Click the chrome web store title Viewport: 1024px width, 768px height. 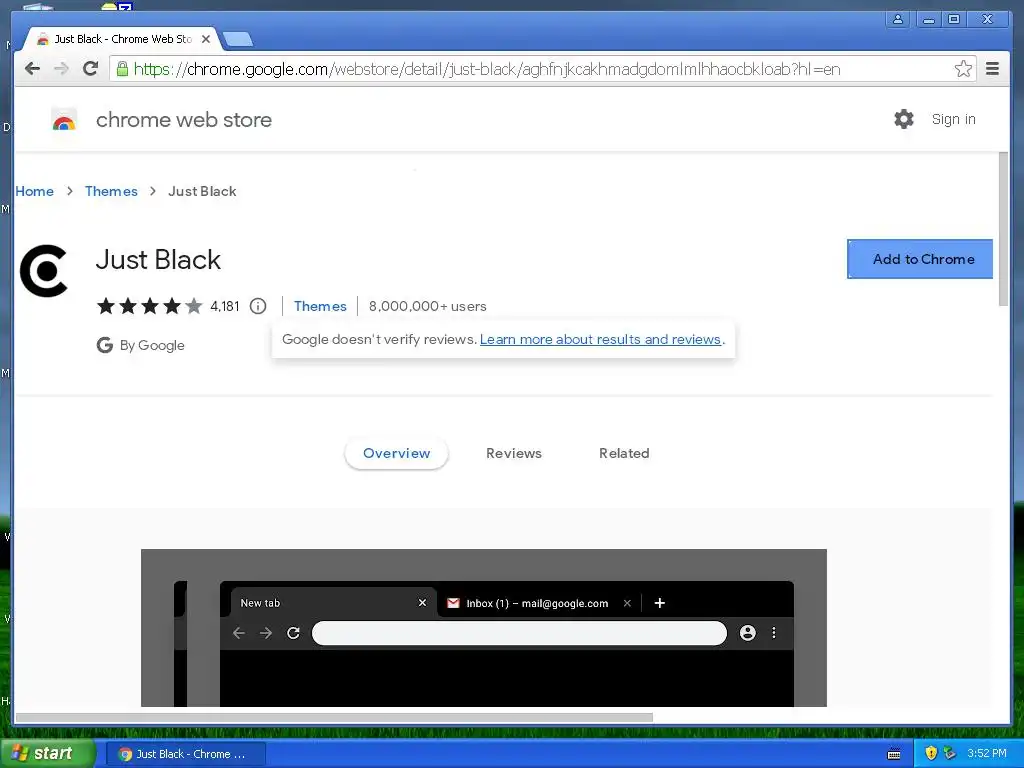coord(184,120)
